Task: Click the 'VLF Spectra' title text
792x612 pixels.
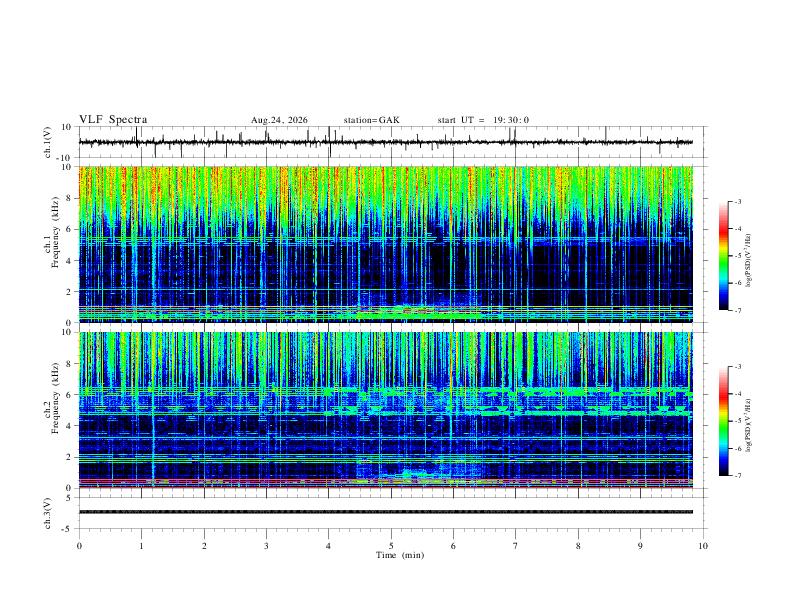Action: [113, 120]
